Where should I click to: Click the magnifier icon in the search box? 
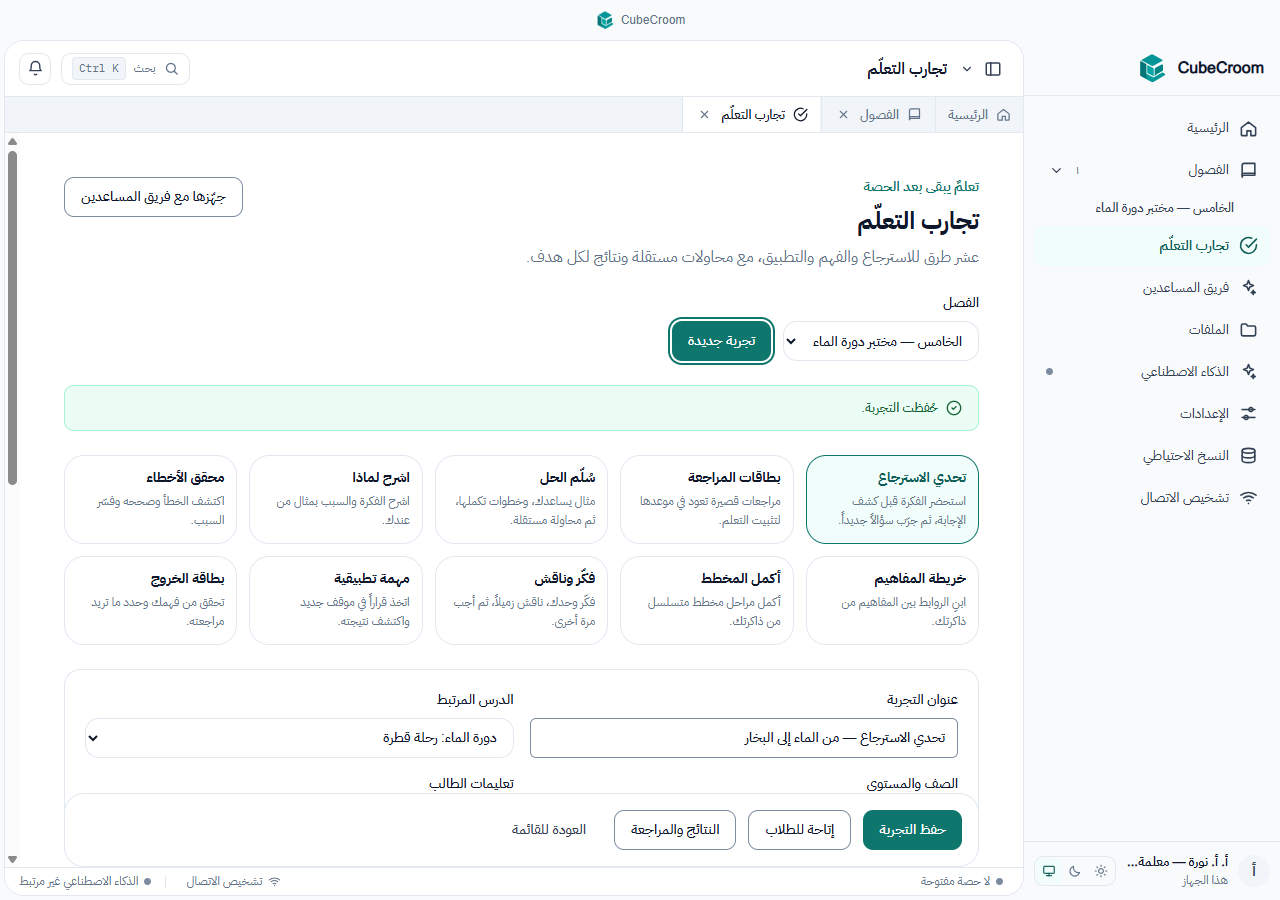point(172,69)
